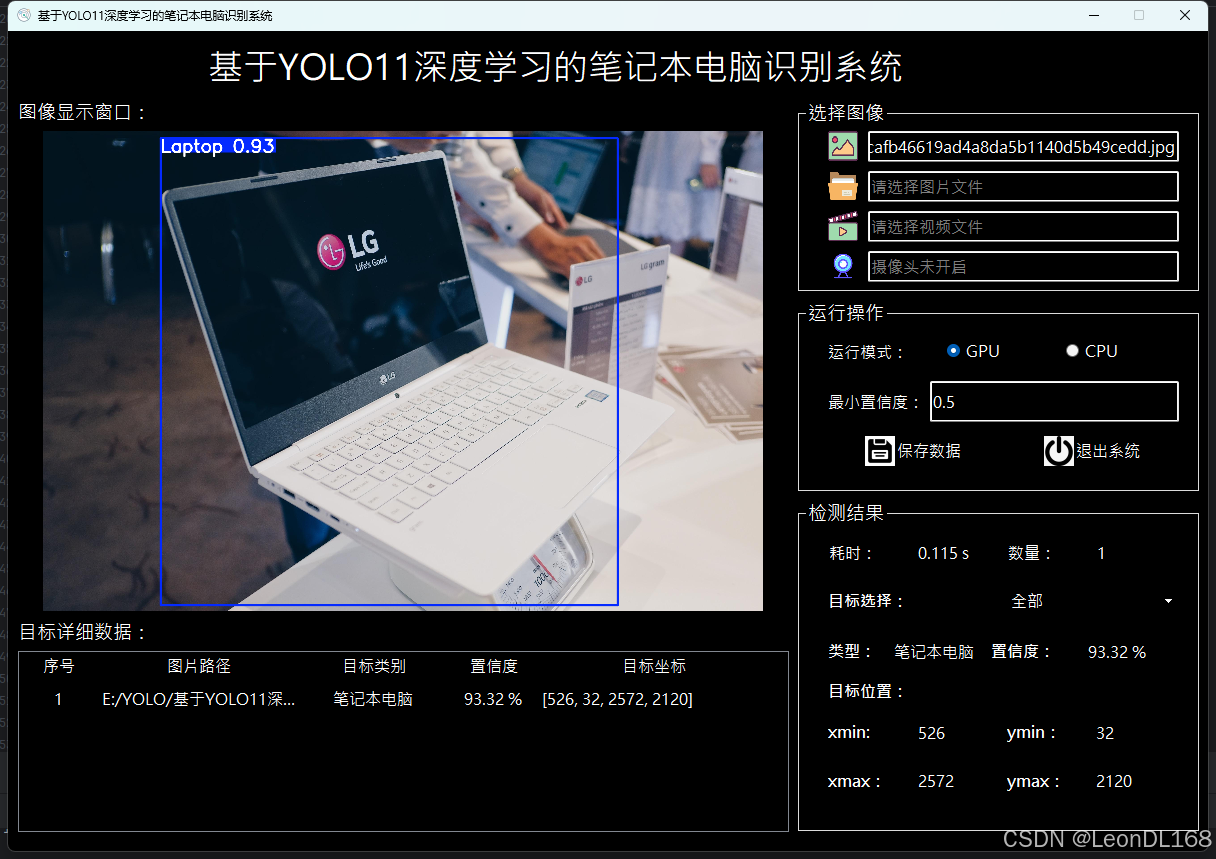Click the ymin value 32
Screen dimensions: 1216x859
(x=1104, y=733)
